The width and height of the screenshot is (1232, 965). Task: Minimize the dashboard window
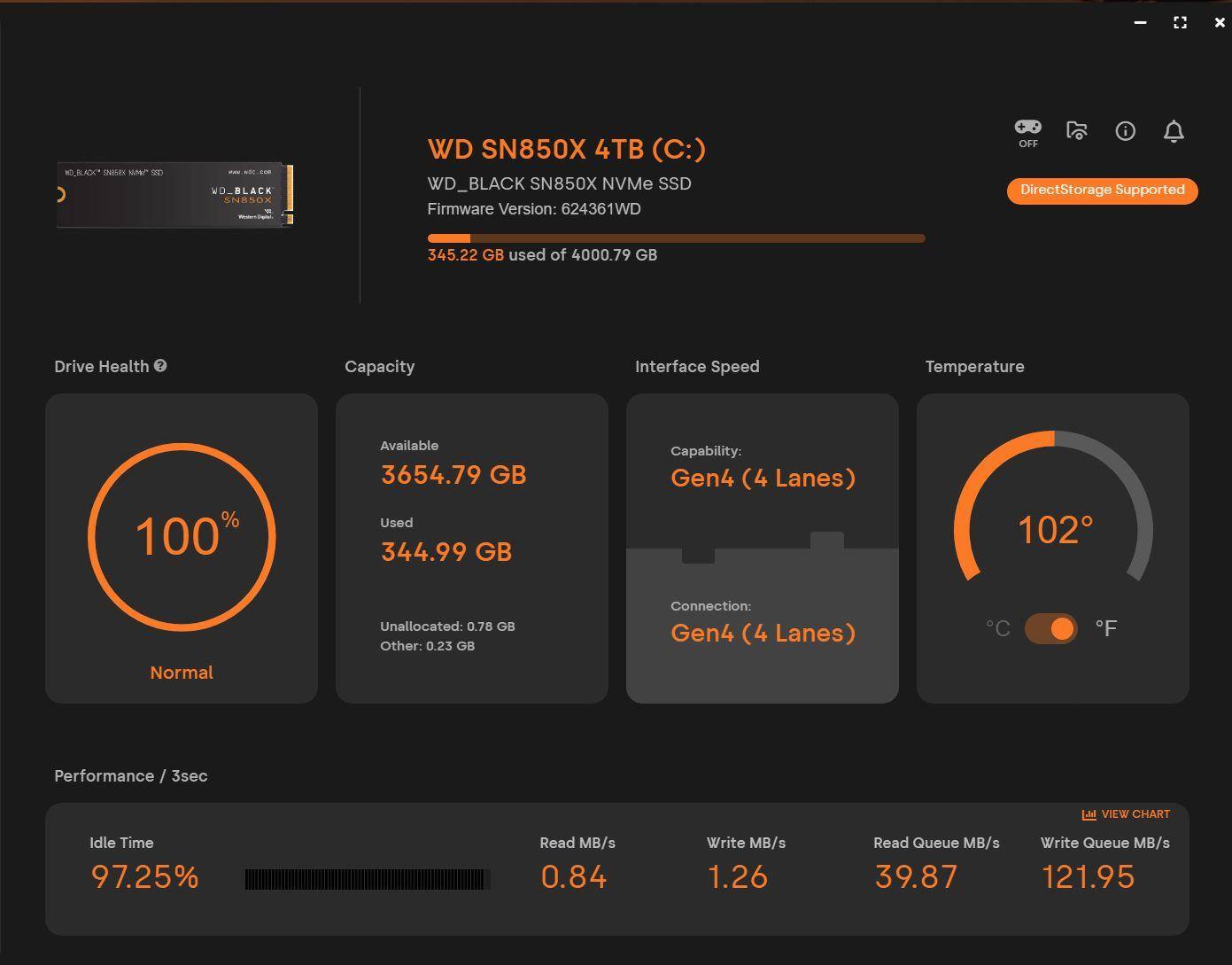[x=1140, y=22]
